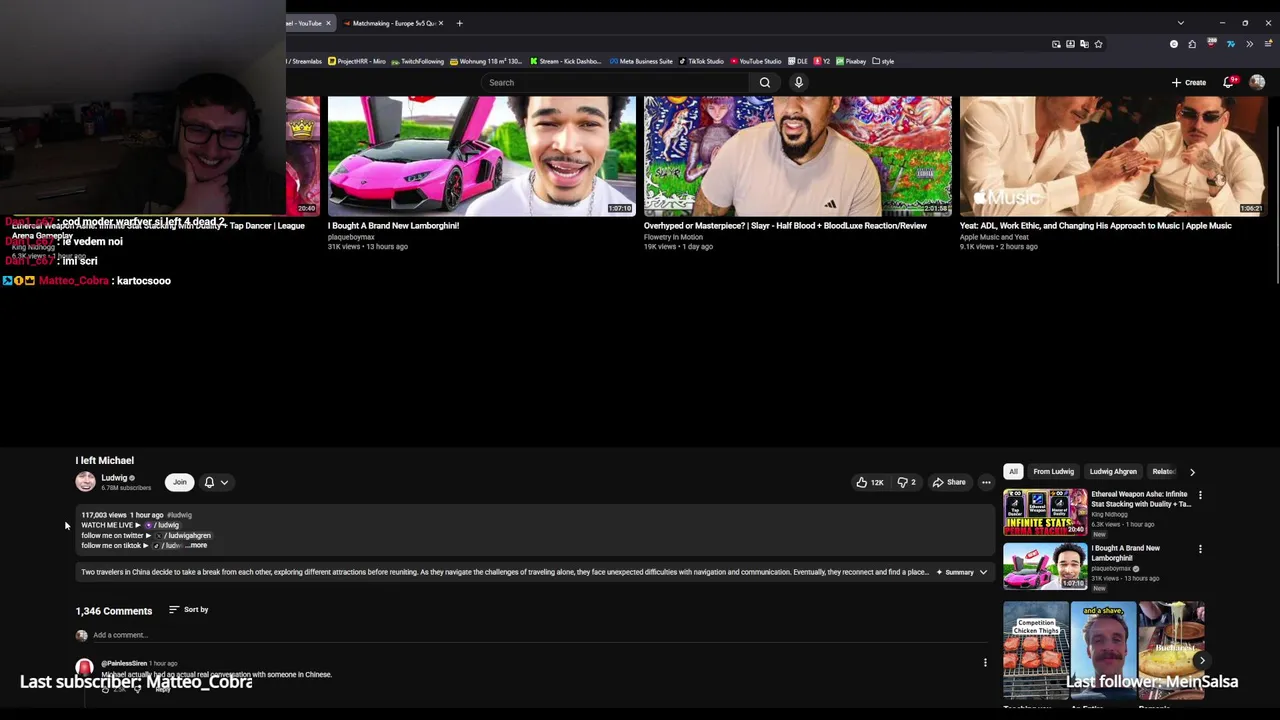The width and height of the screenshot is (1280, 720).
Task: Open @PainlessSiren commenter profile
Action: pos(124,663)
